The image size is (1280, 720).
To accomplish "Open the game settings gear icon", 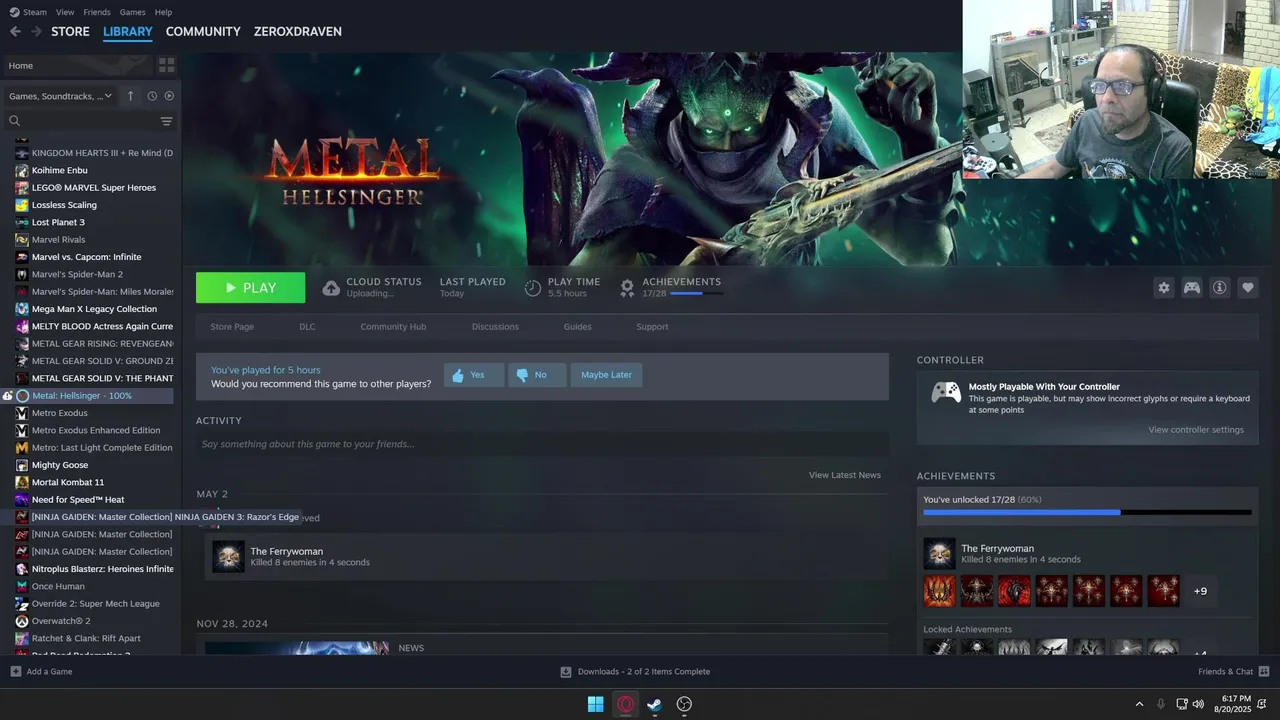I will pos(1163,287).
